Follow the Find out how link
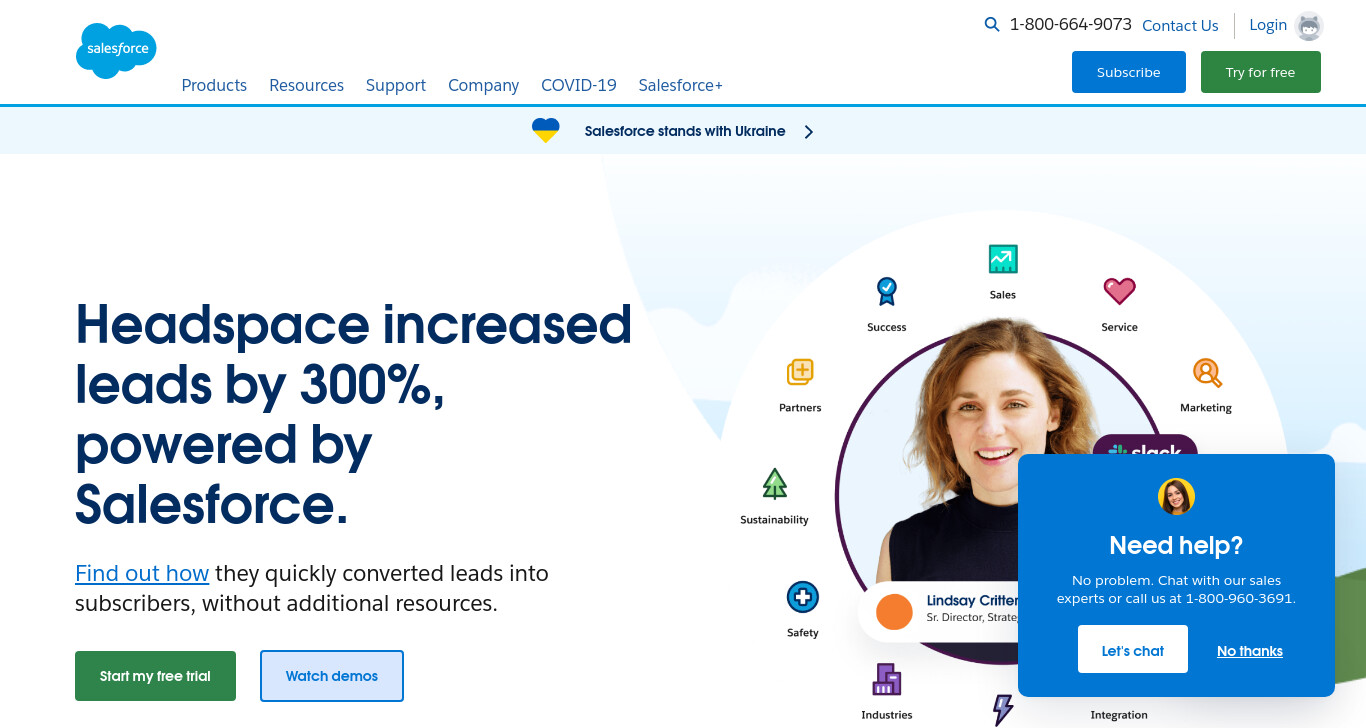 (x=142, y=573)
